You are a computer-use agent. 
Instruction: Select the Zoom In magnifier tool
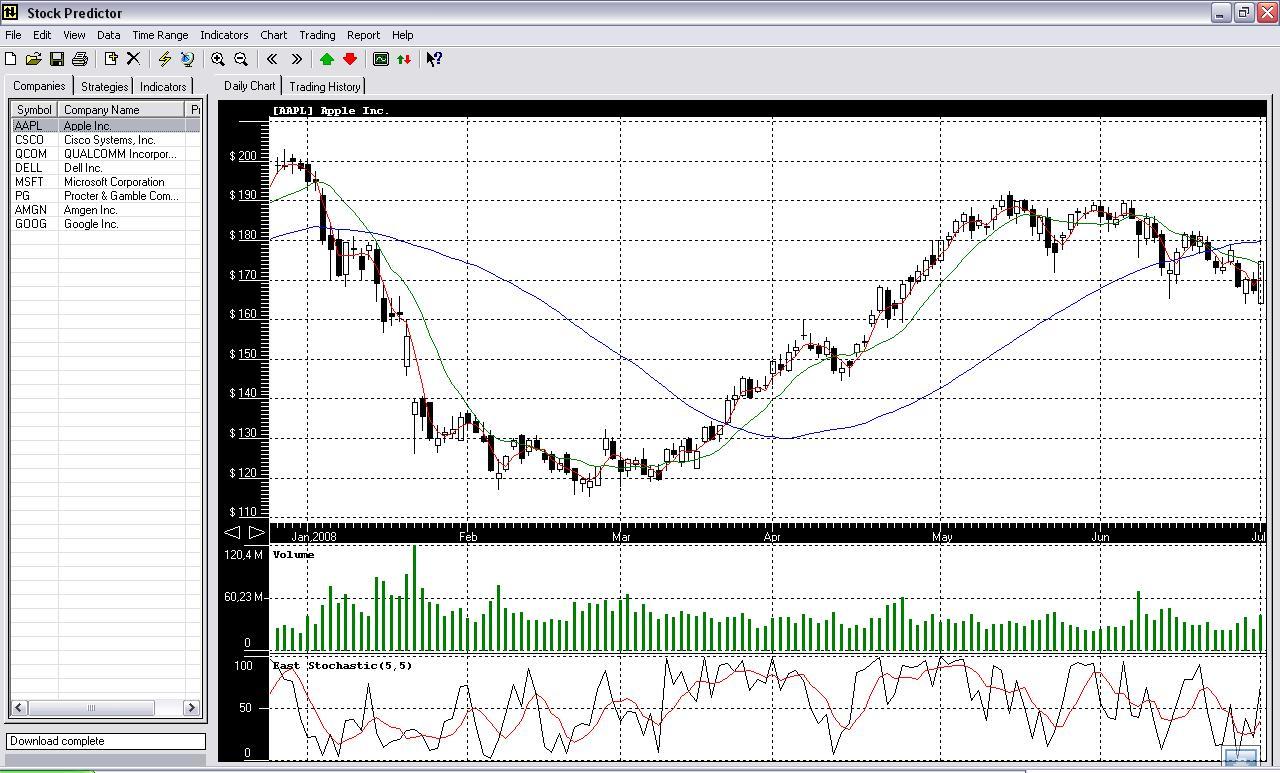(x=217, y=59)
